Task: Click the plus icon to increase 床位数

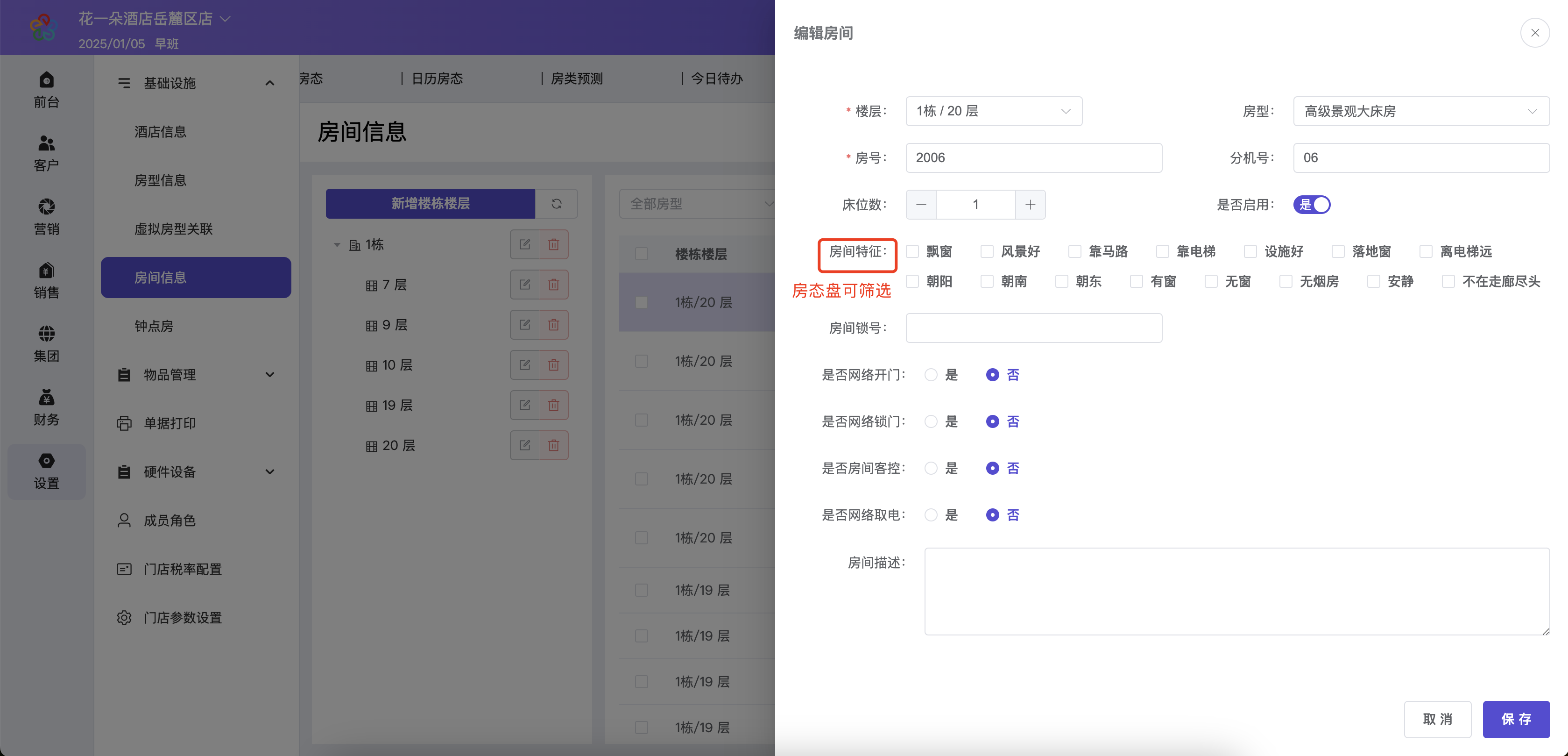Action: click(x=1030, y=205)
